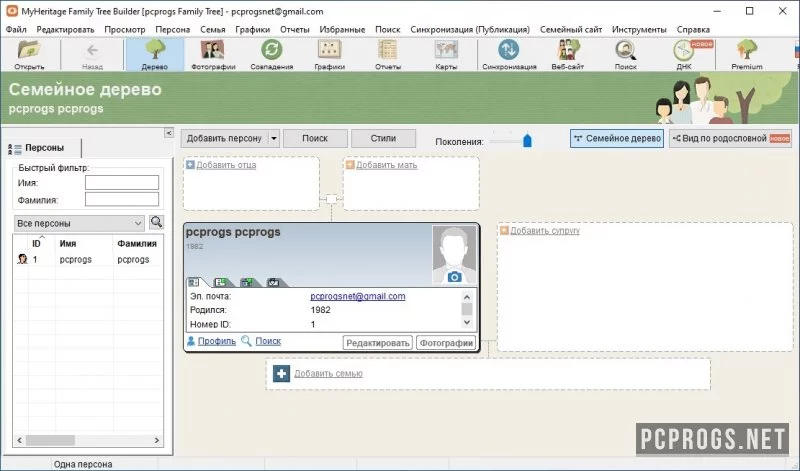Click the person photo placeholder thumbnail
Screen dimensions: 800x471
[x=454, y=255]
